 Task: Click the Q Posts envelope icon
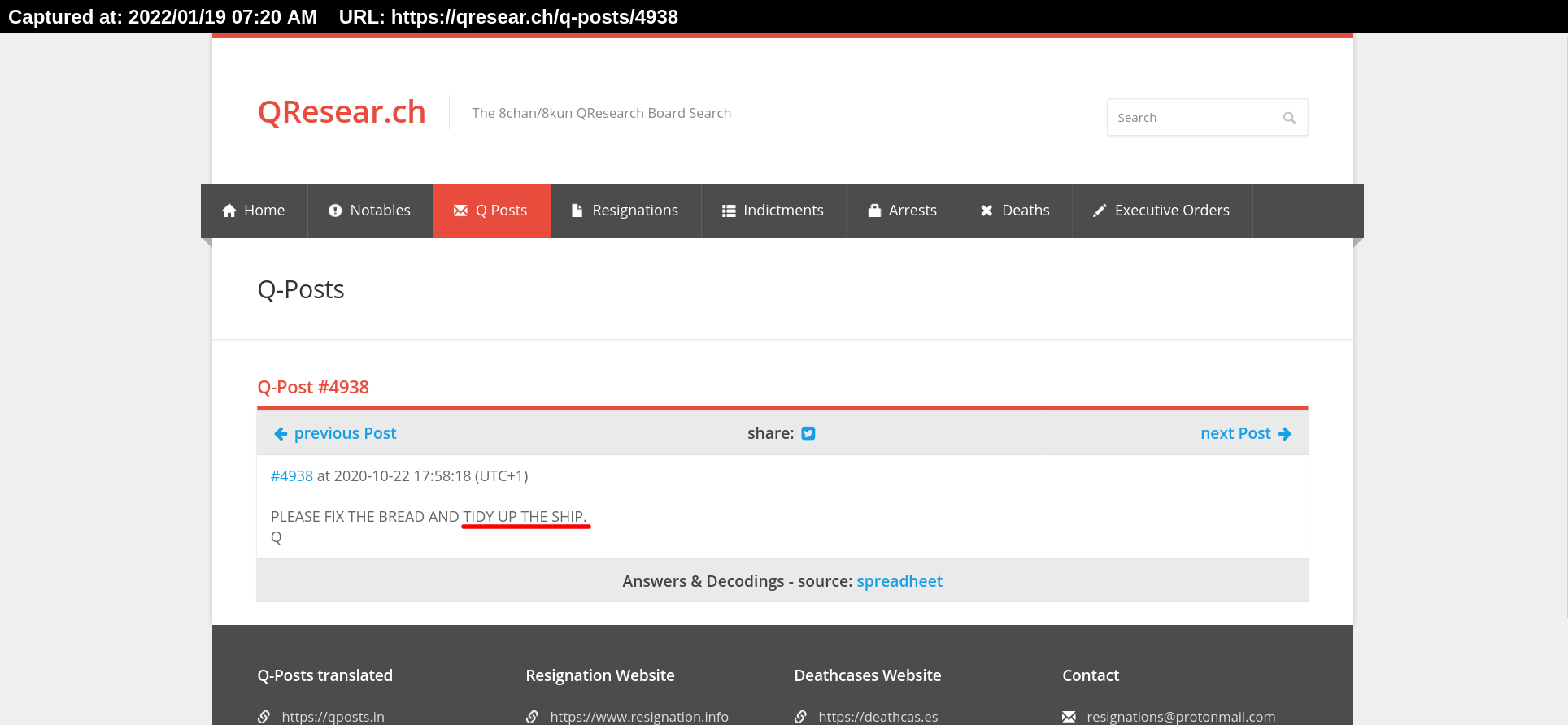click(x=460, y=211)
